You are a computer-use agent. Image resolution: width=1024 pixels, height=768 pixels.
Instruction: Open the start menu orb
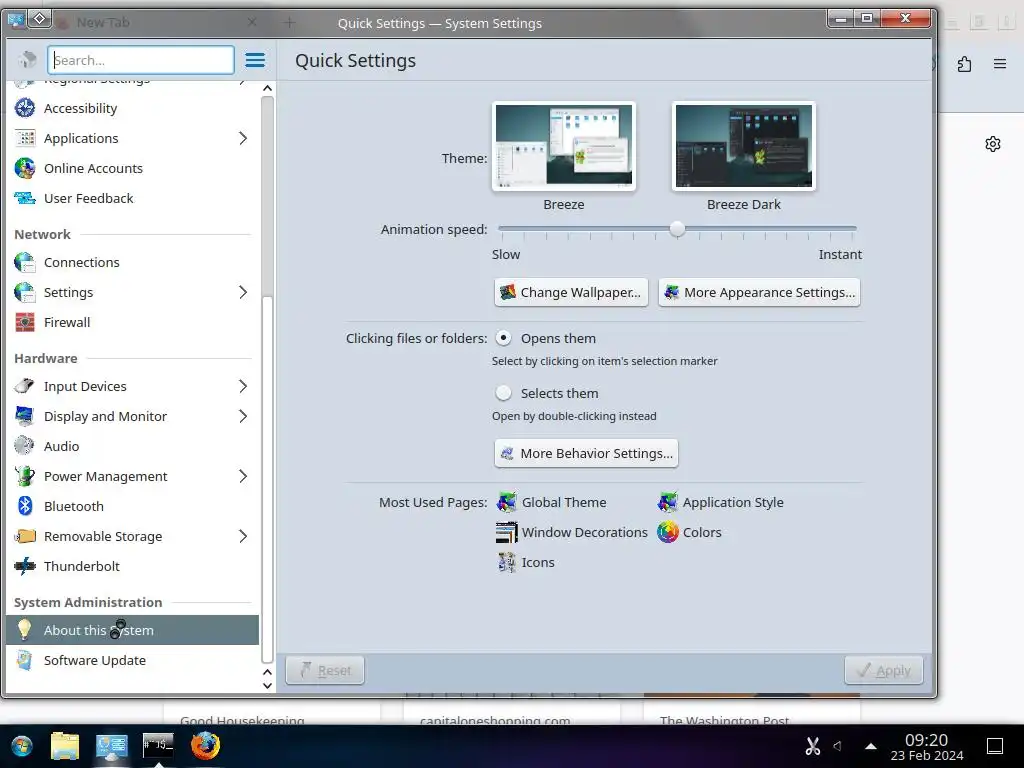[22, 746]
